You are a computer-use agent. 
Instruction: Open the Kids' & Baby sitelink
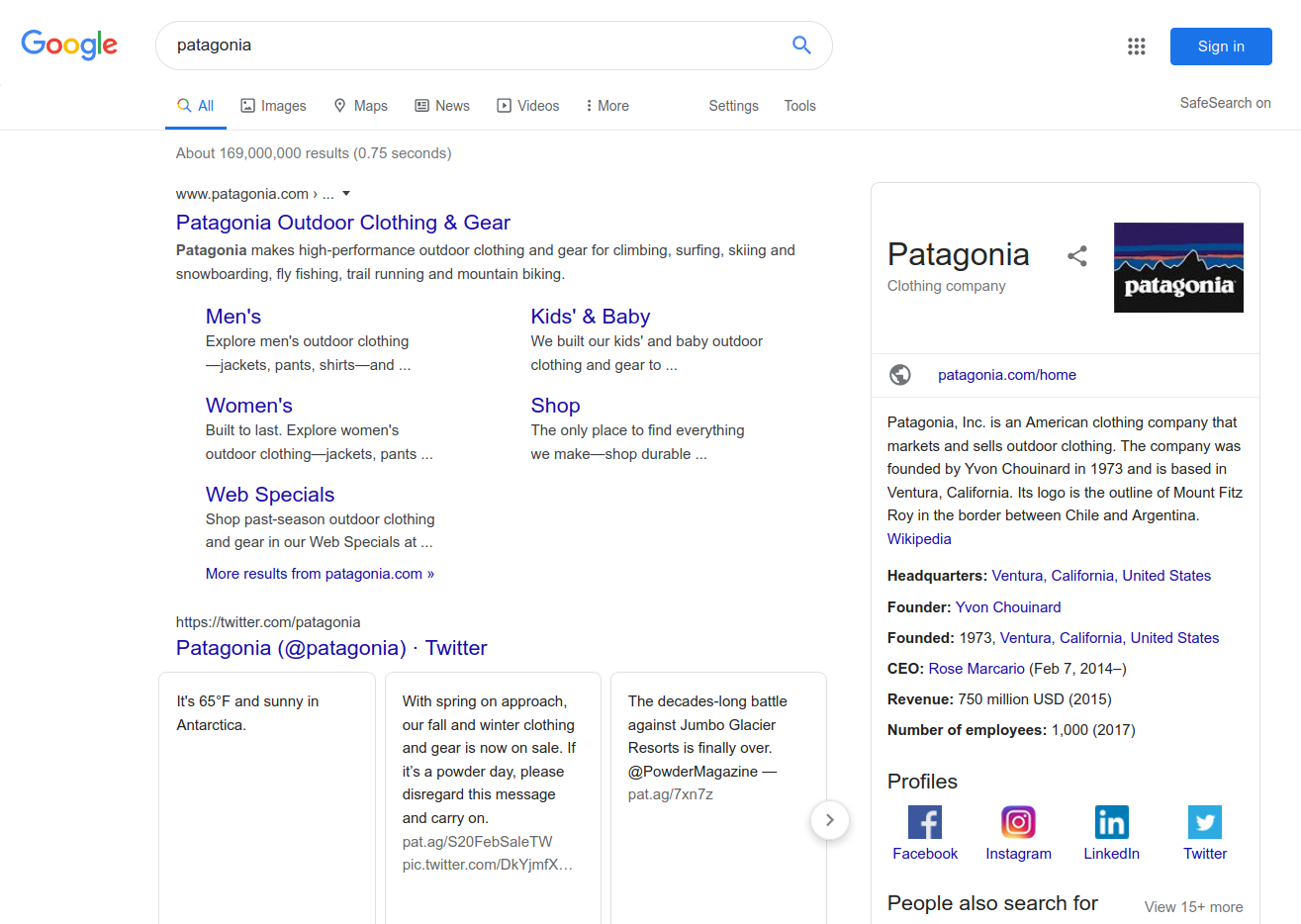coord(591,317)
